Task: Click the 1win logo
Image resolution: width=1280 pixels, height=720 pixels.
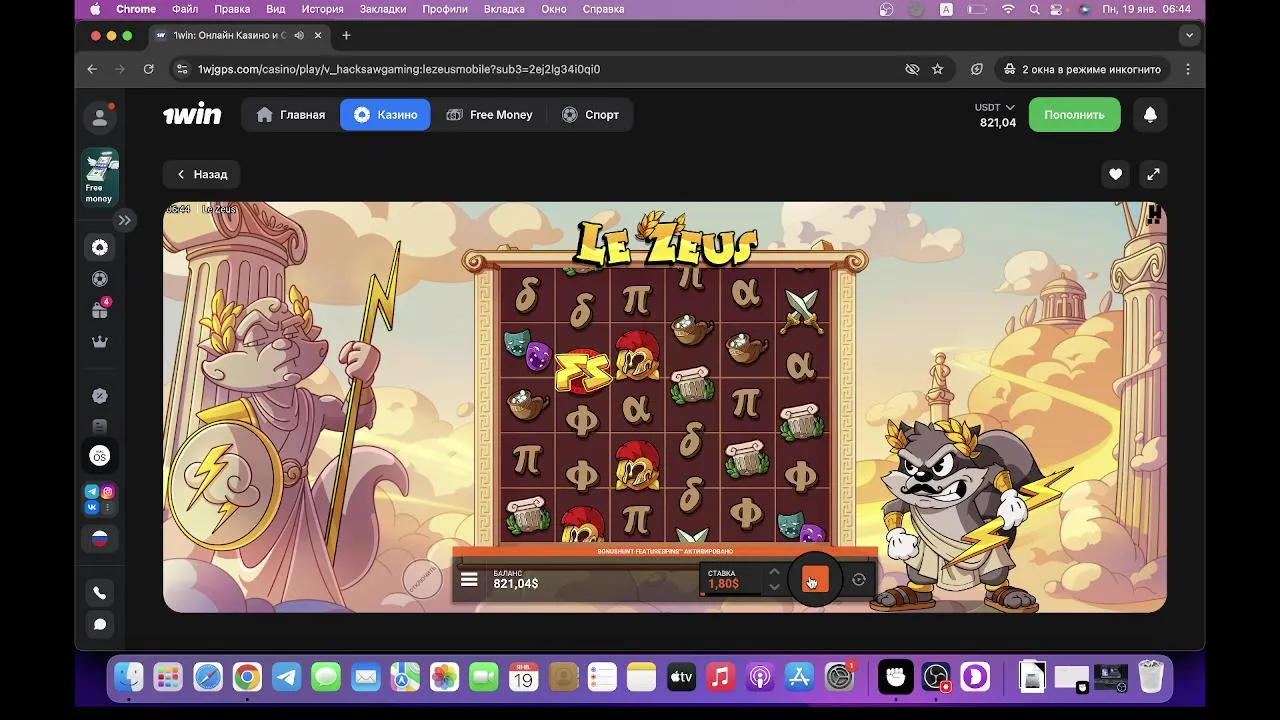Action: pos(192,115)
